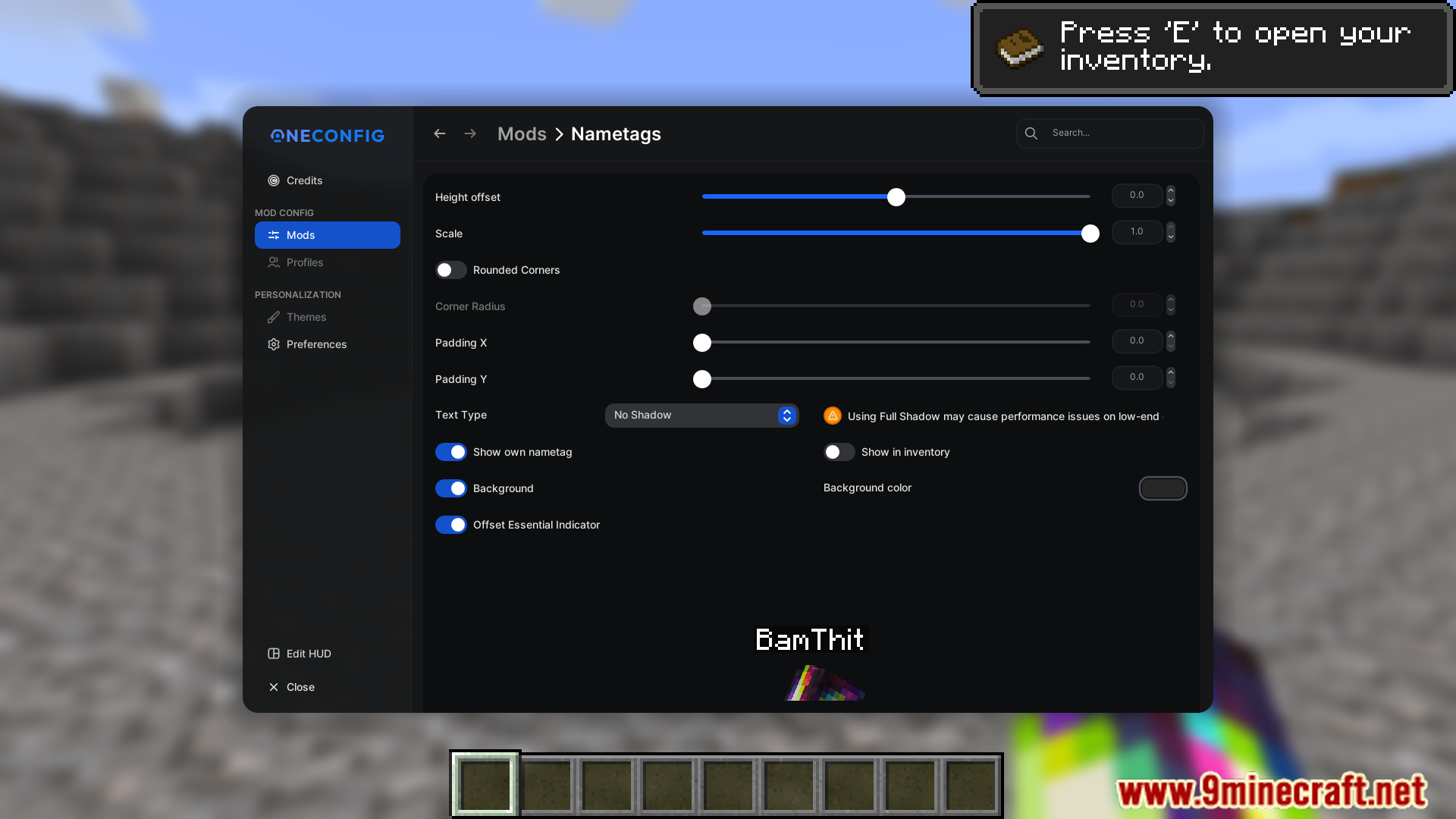Decrease Height offset with down stepper
The width and height of the screenshot is (1456, 819).
click(x=1171, y=201)
